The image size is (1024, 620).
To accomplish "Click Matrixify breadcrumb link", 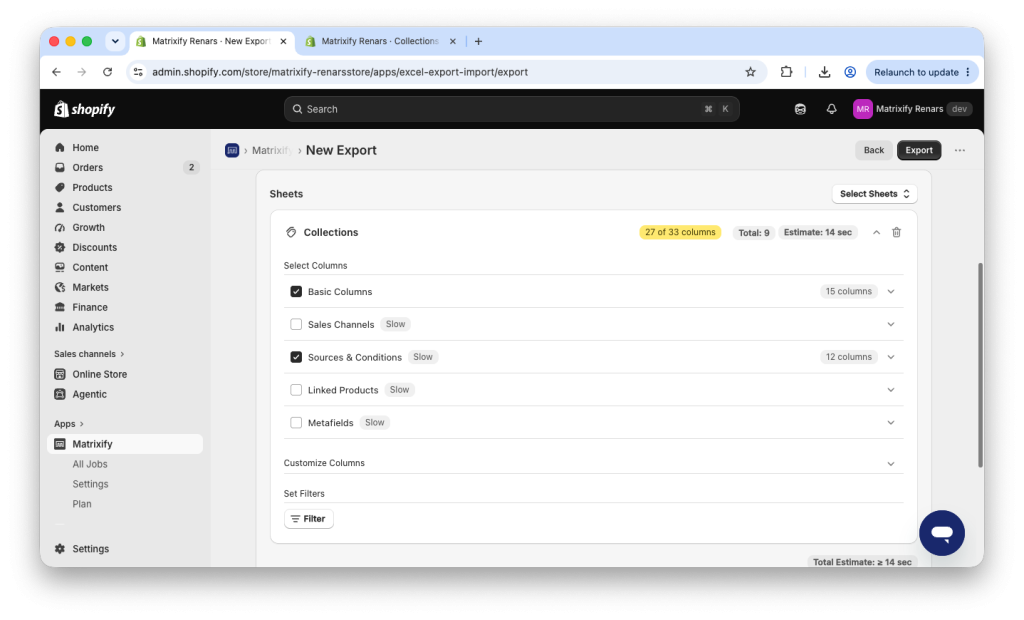I will 272,150.
